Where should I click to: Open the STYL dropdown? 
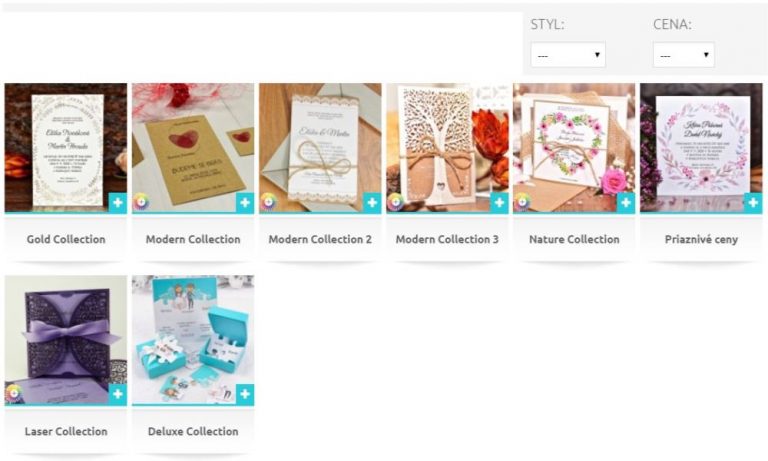[568, 54]
